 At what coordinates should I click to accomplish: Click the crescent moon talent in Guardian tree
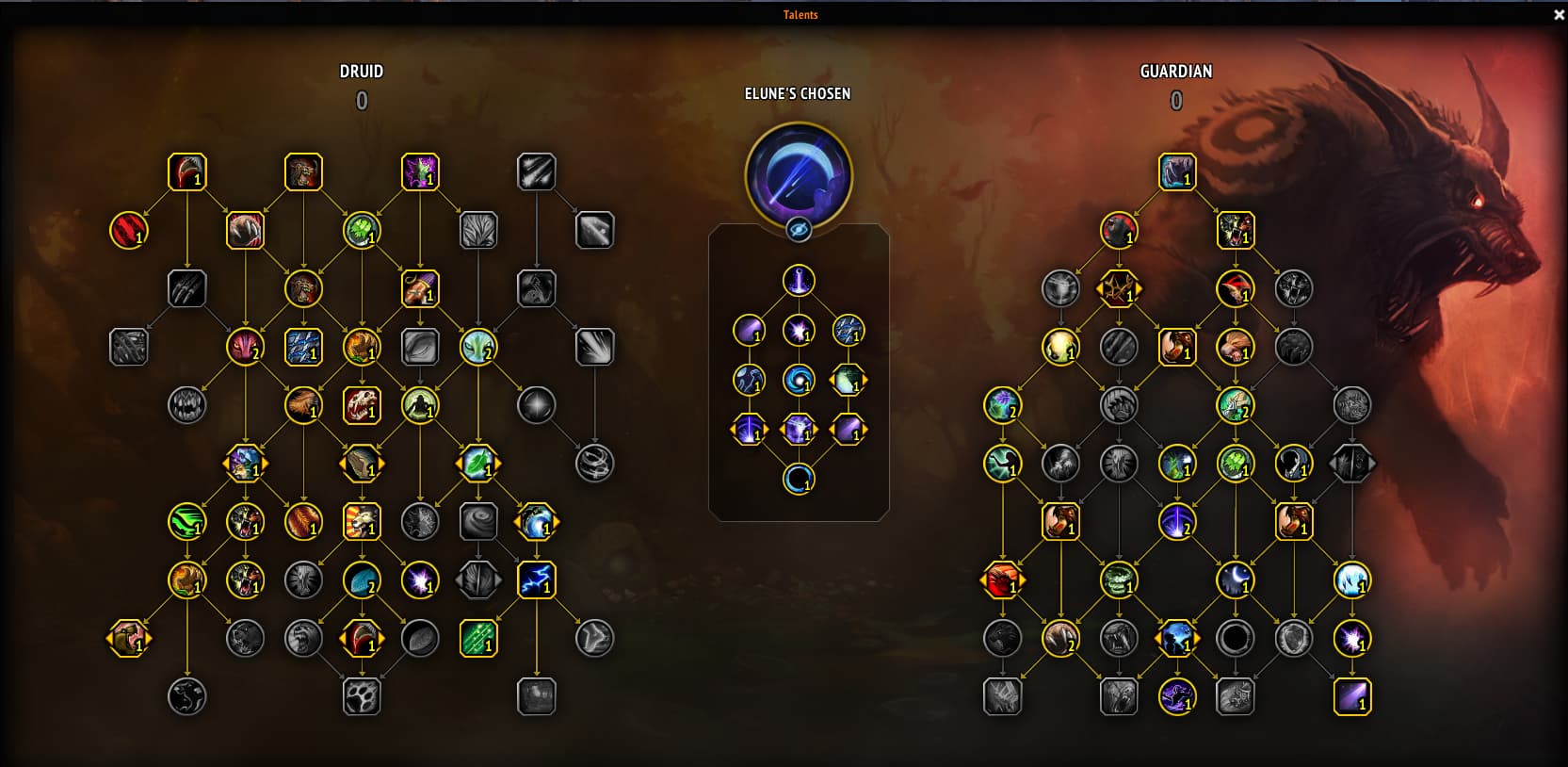[1235, 580]
